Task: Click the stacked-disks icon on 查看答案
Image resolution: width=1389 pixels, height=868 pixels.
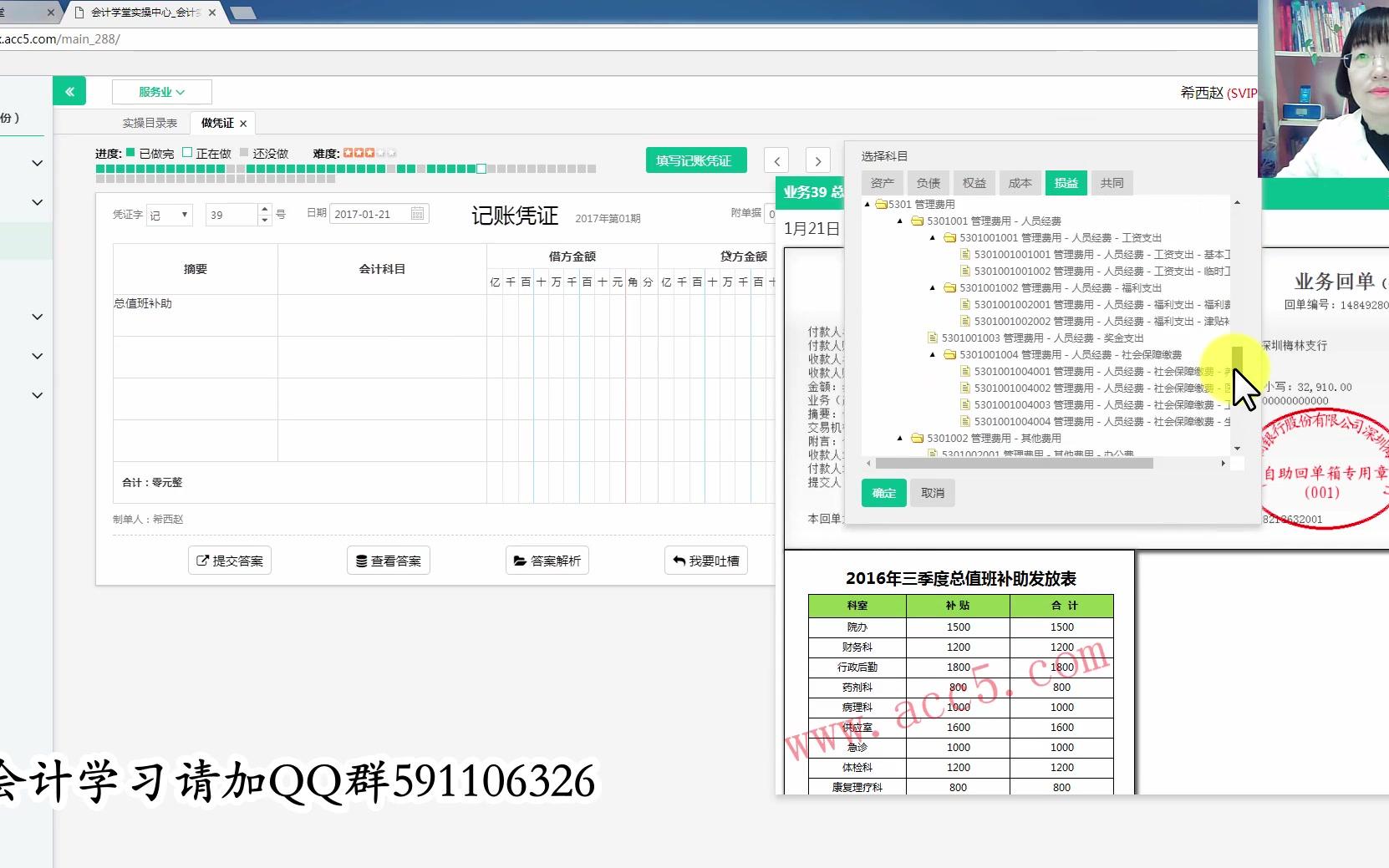Action: (x=360, y=560)
